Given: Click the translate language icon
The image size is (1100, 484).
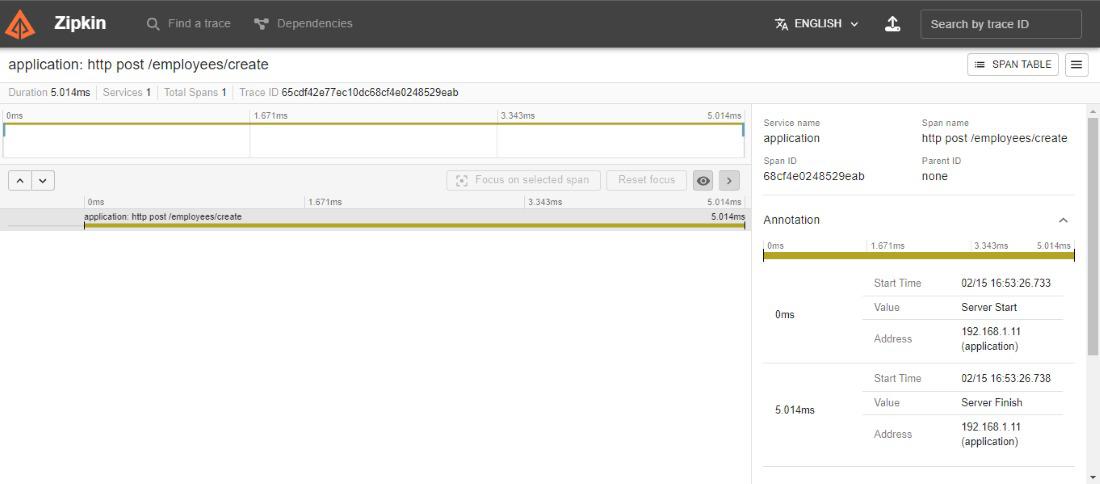Looking at the screenshot, I should pyautogui.click(x=782, y=24).
